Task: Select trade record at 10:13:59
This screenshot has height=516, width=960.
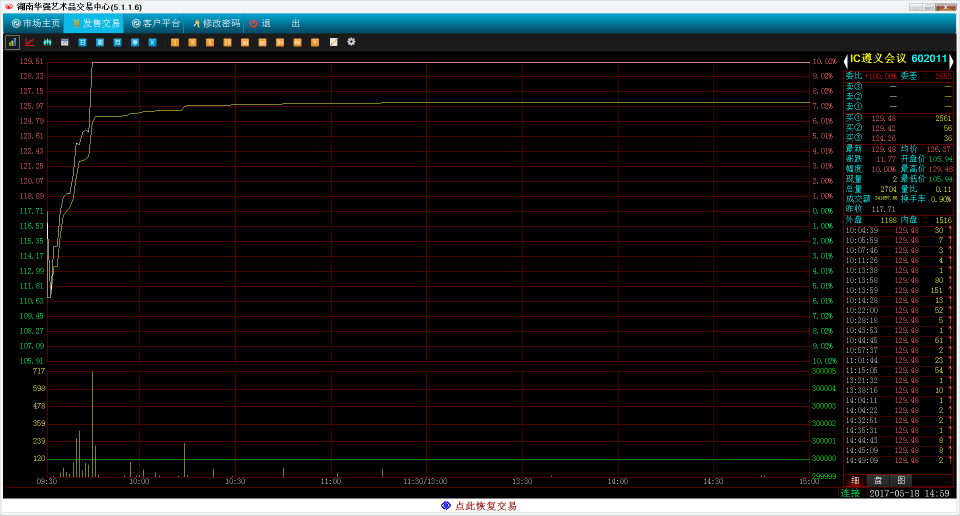Action: click(x=899, y=290)
